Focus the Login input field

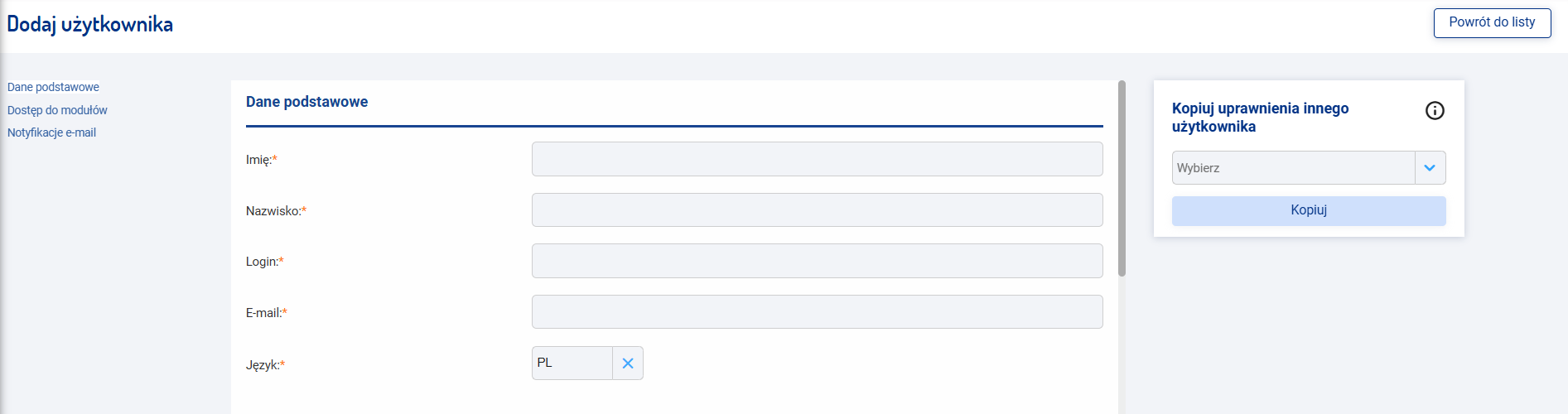tap(817, 261)
